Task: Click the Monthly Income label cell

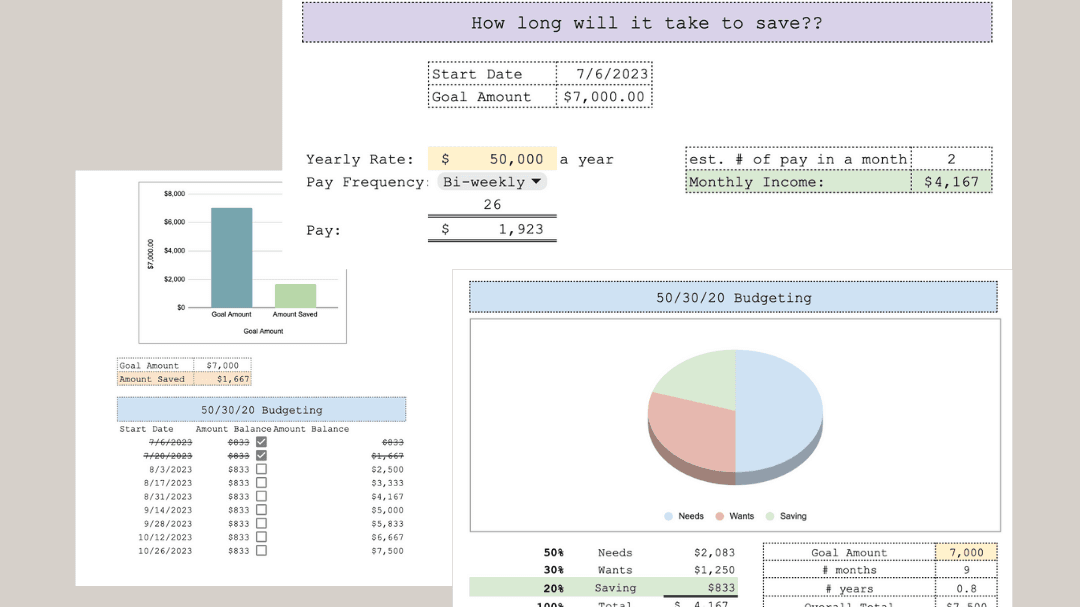Action: [798, 182]
